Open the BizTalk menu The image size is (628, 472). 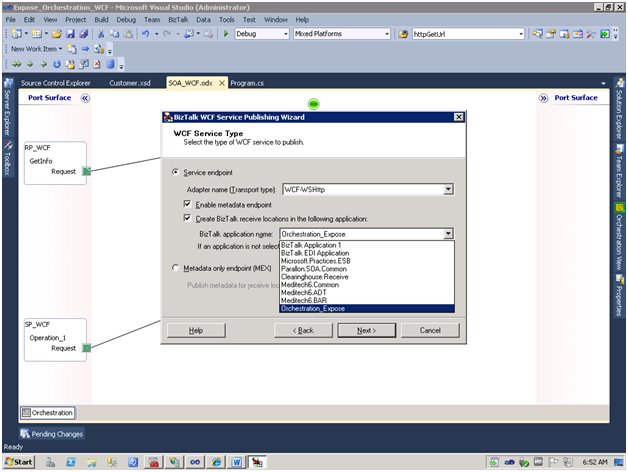point(178,20)
